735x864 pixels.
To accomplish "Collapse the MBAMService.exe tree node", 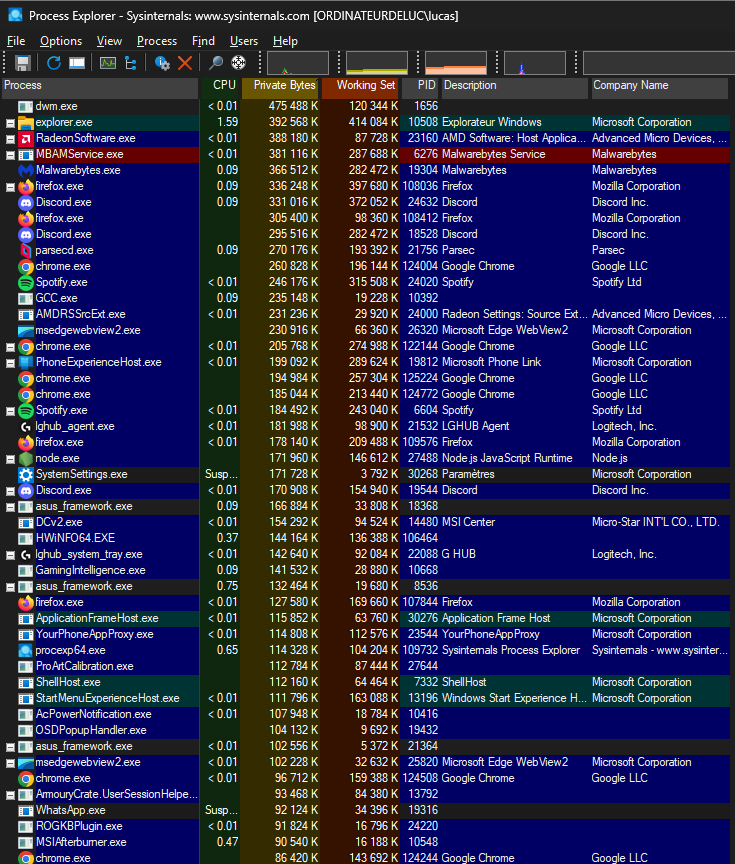I will point(10,155).
